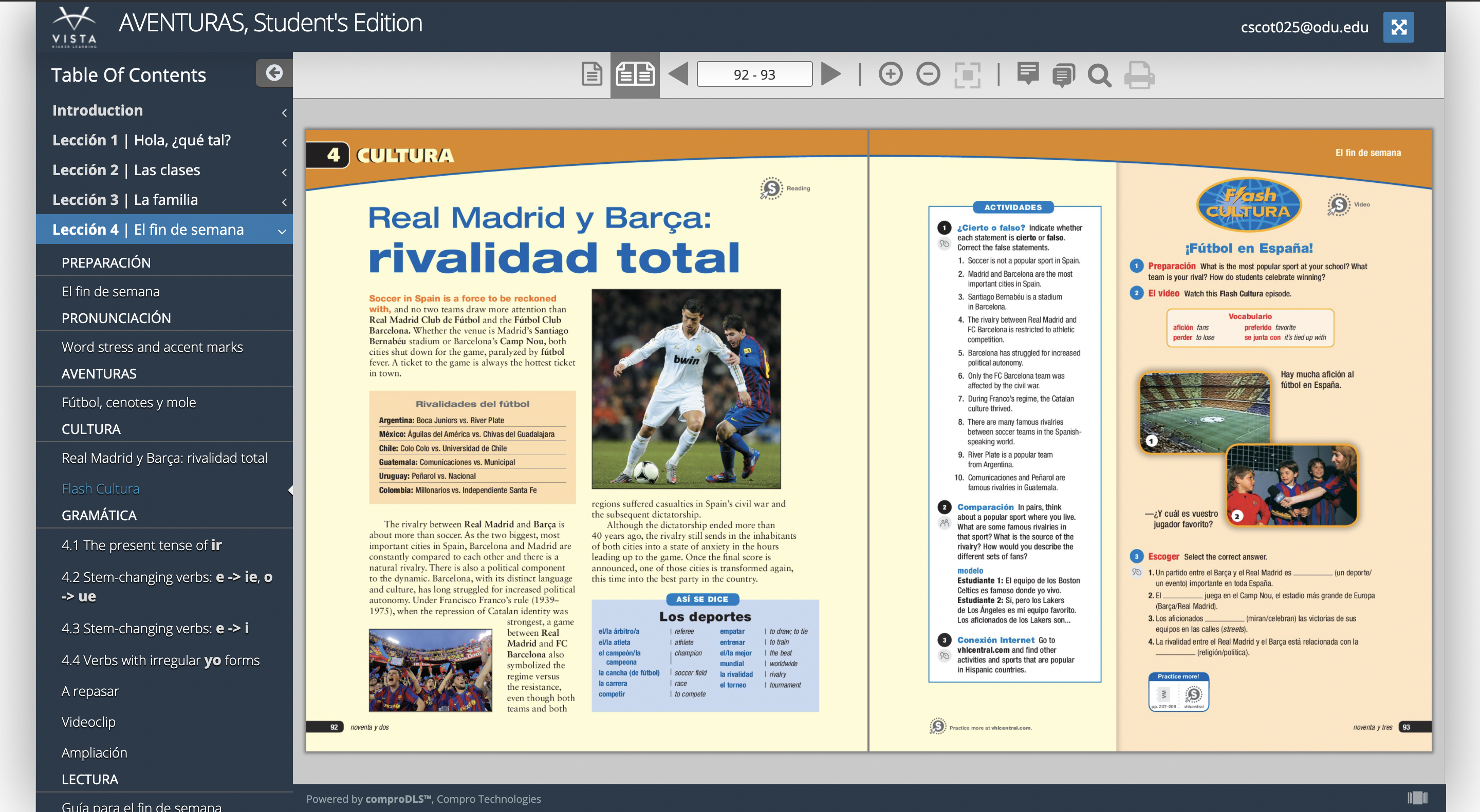The height and width of the screenshot is (812, 1480).
Task: Open Ampliación section
Action: [x=94, y=753]
